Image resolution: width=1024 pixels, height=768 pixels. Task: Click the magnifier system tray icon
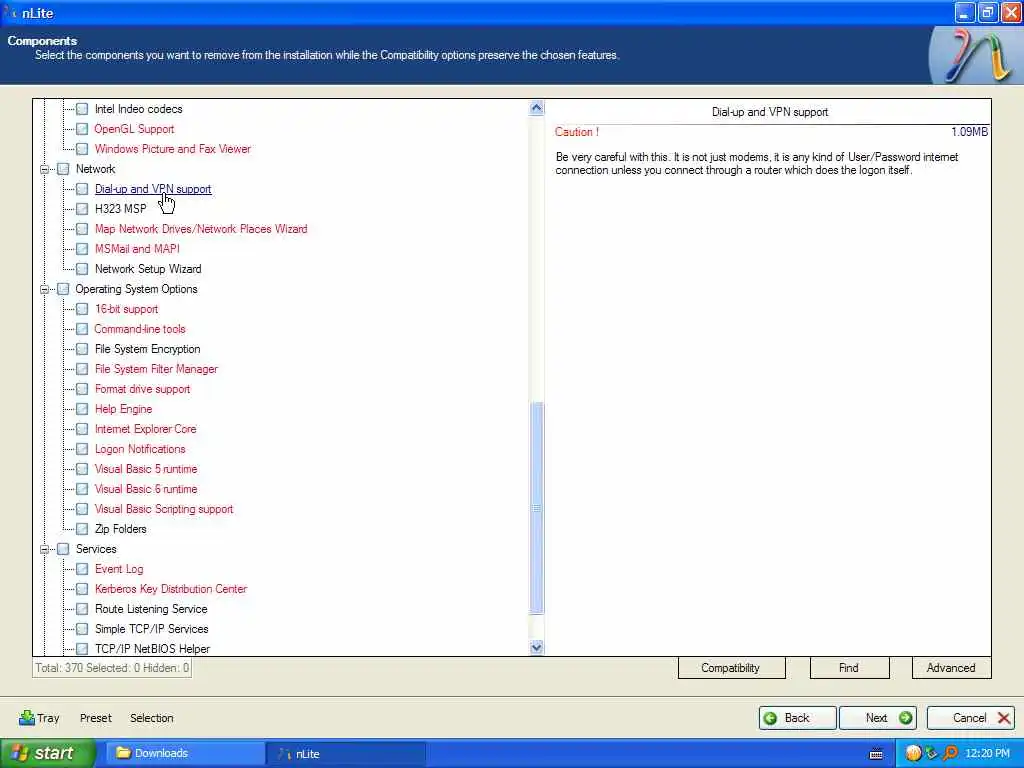tap(951, 754)
